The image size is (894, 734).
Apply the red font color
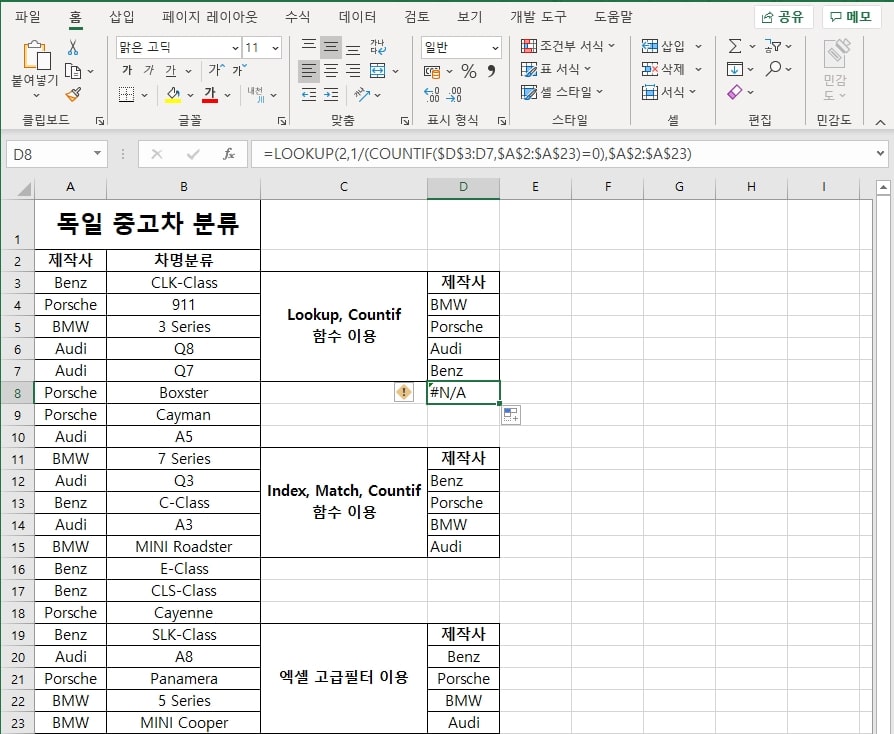210,94
